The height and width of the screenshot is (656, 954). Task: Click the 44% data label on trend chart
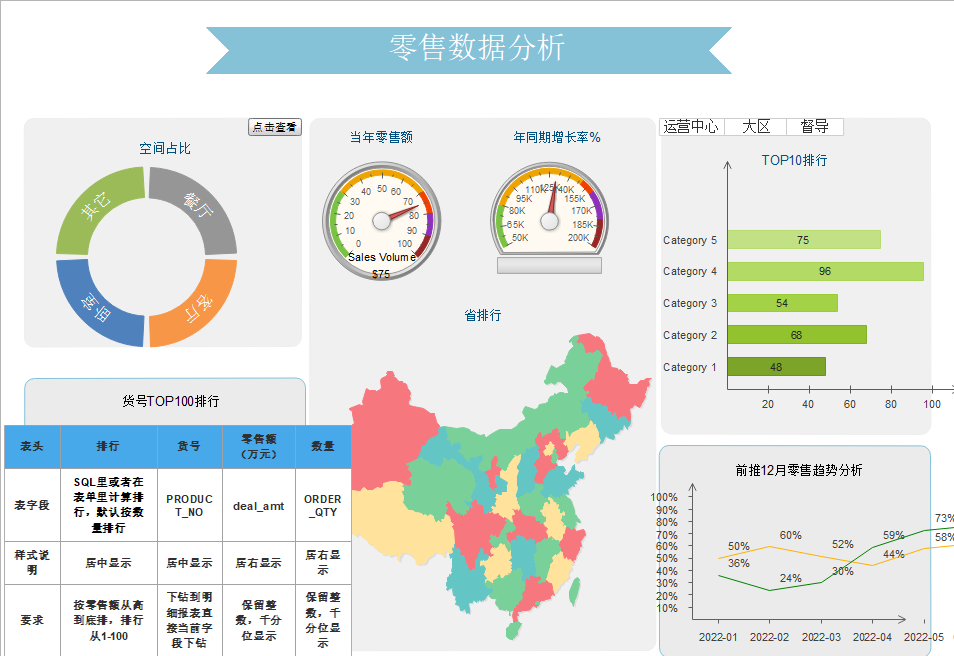(893, 554)
